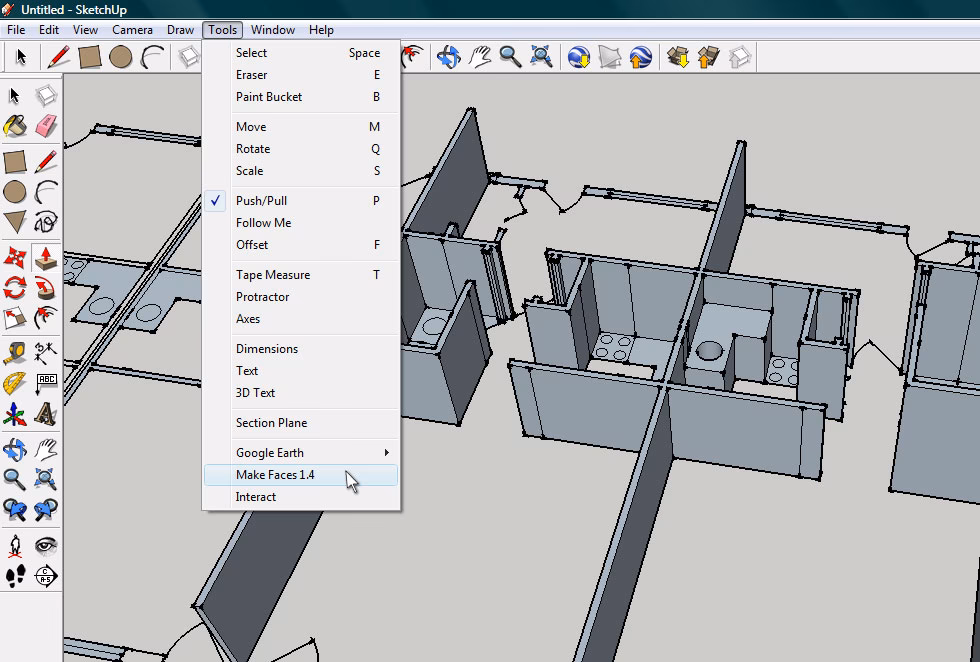This screenshot has height=662, width=980.
Task: Activate the Freehand drawing tool icon
Action: 46,222
